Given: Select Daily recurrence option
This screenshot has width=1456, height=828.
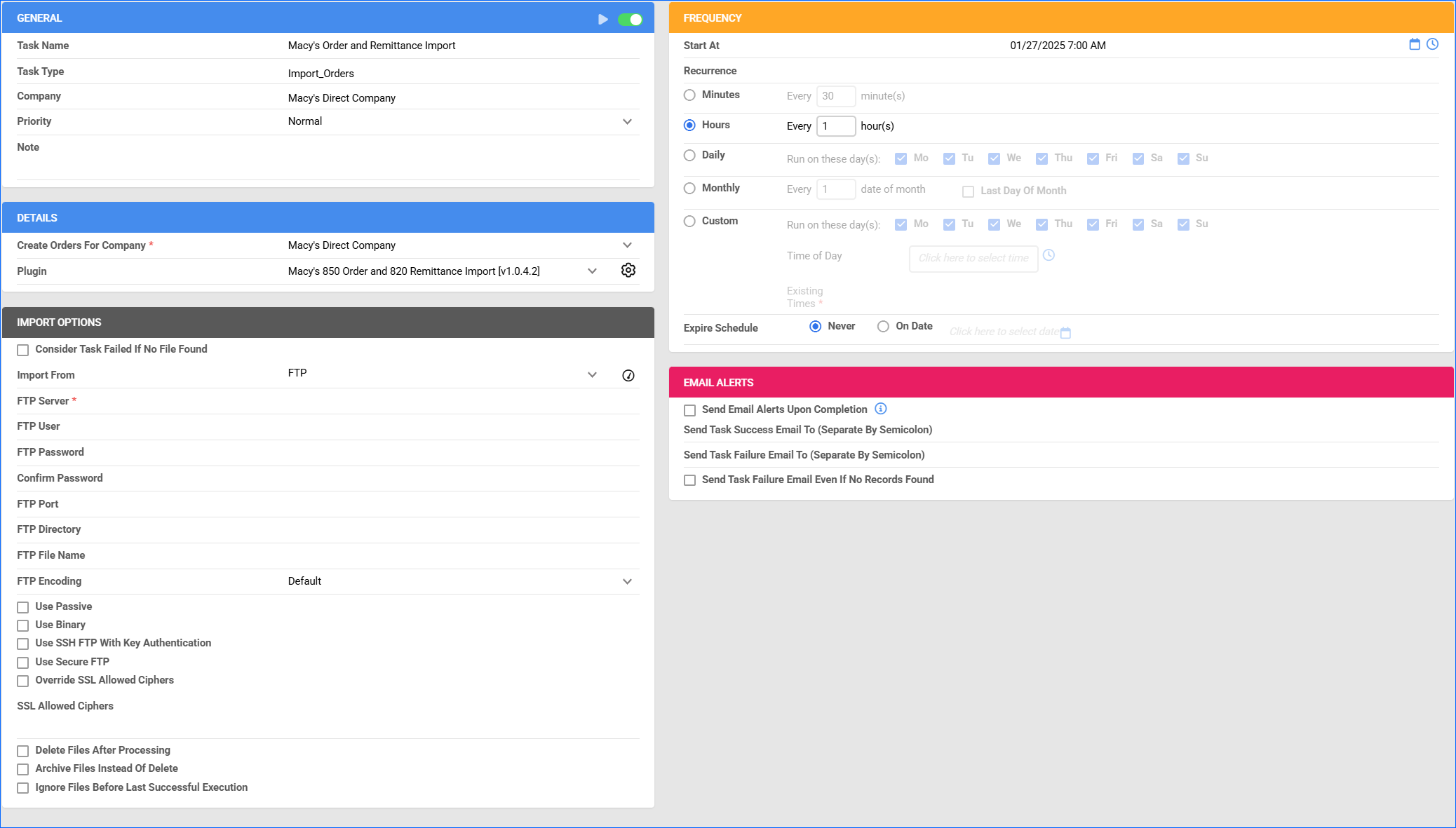Looking at the screenshot, I should (689, 155).
